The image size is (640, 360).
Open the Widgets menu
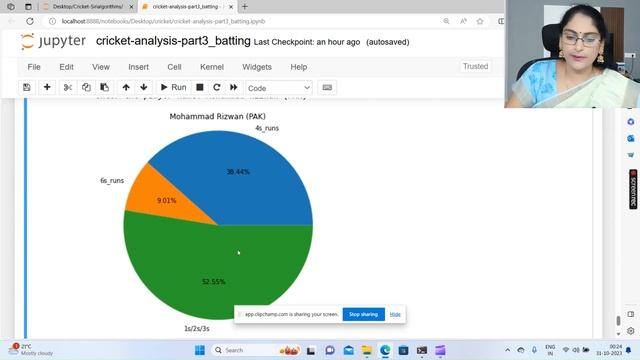(x=257, y=67)
